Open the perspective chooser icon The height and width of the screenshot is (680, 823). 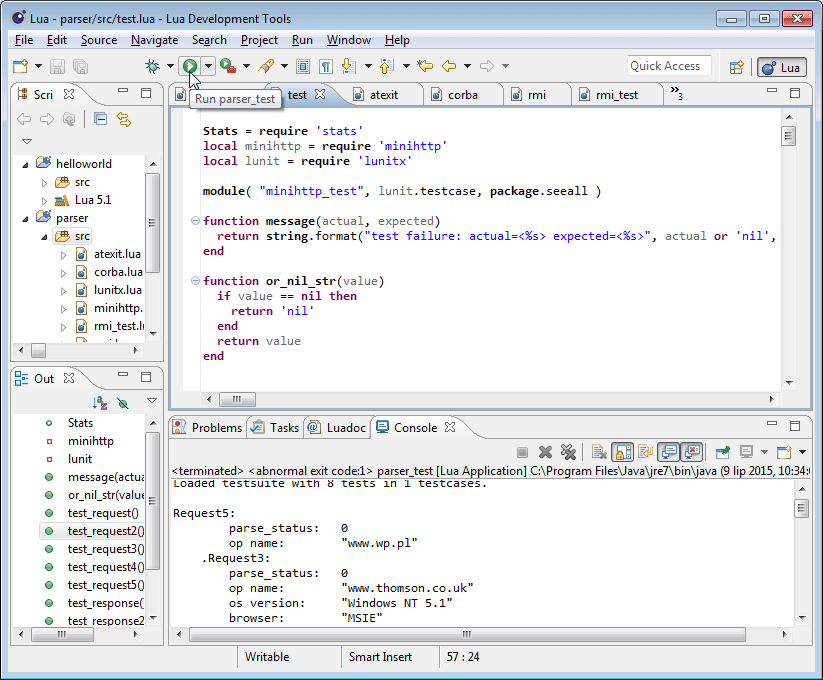pyautogui.click(x=737, y=67)
